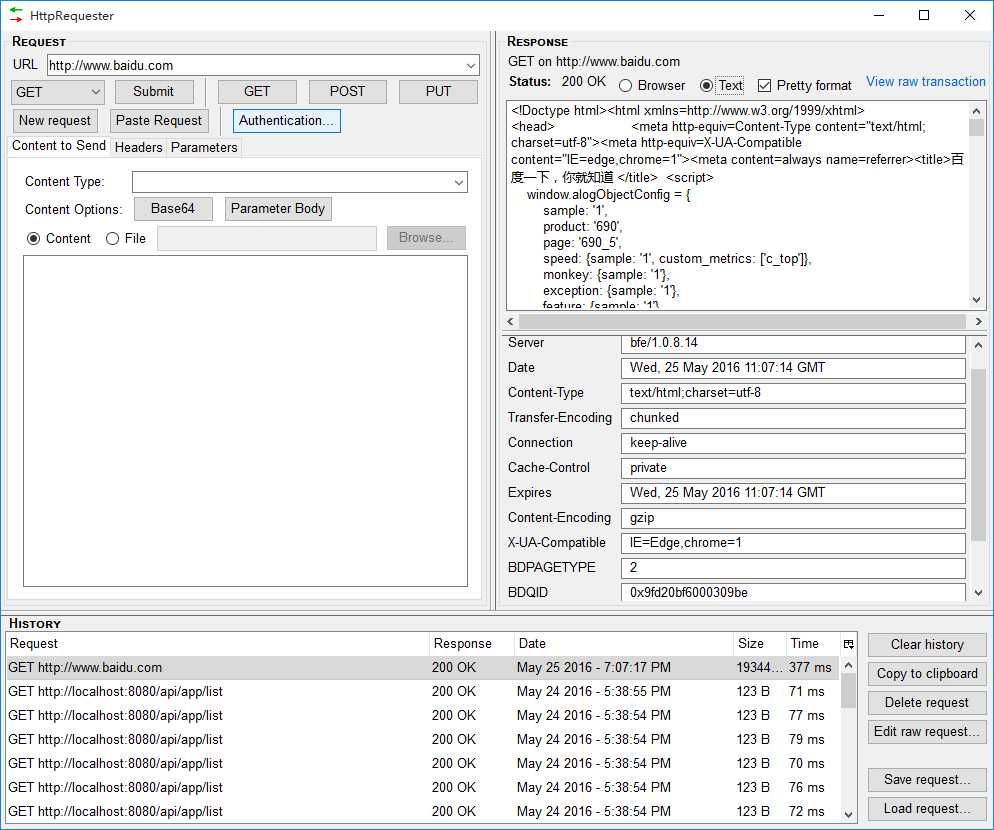
Task: Click the Paste Request button
Action: [x=159, y=120]
